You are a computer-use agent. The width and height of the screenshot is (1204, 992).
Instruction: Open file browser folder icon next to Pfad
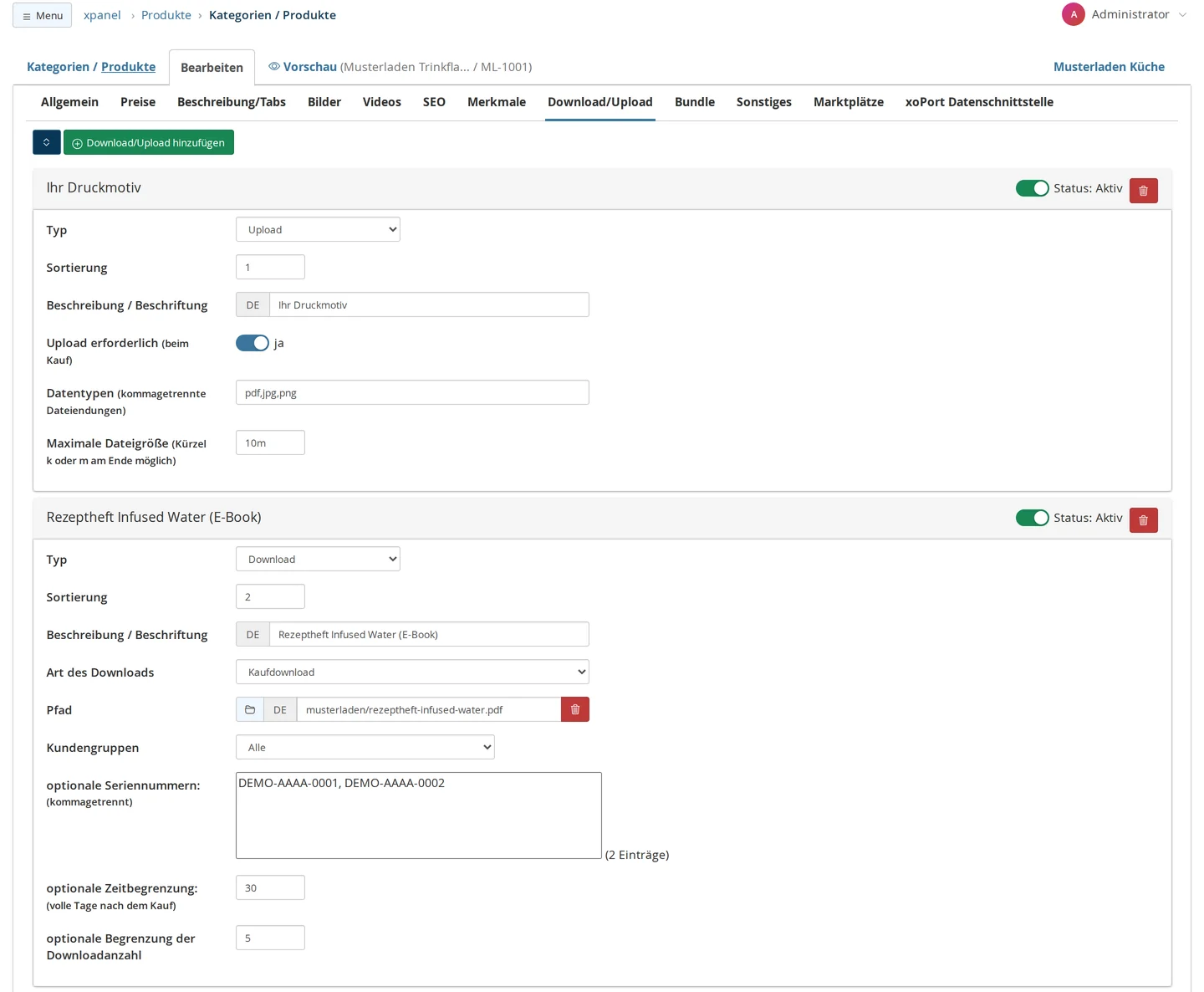click(250, 709)
